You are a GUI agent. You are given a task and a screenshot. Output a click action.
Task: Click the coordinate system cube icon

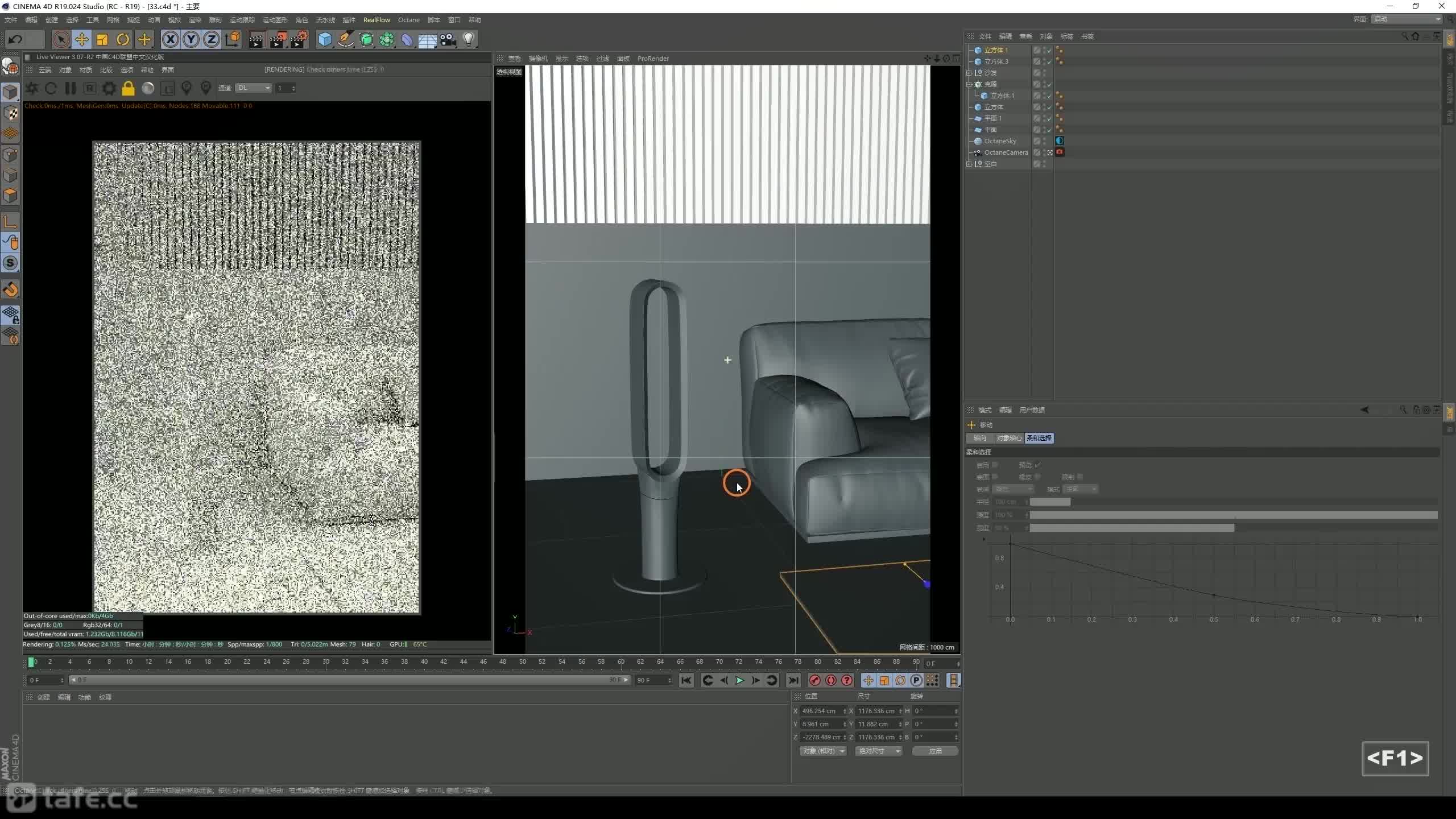pos(233,39)
